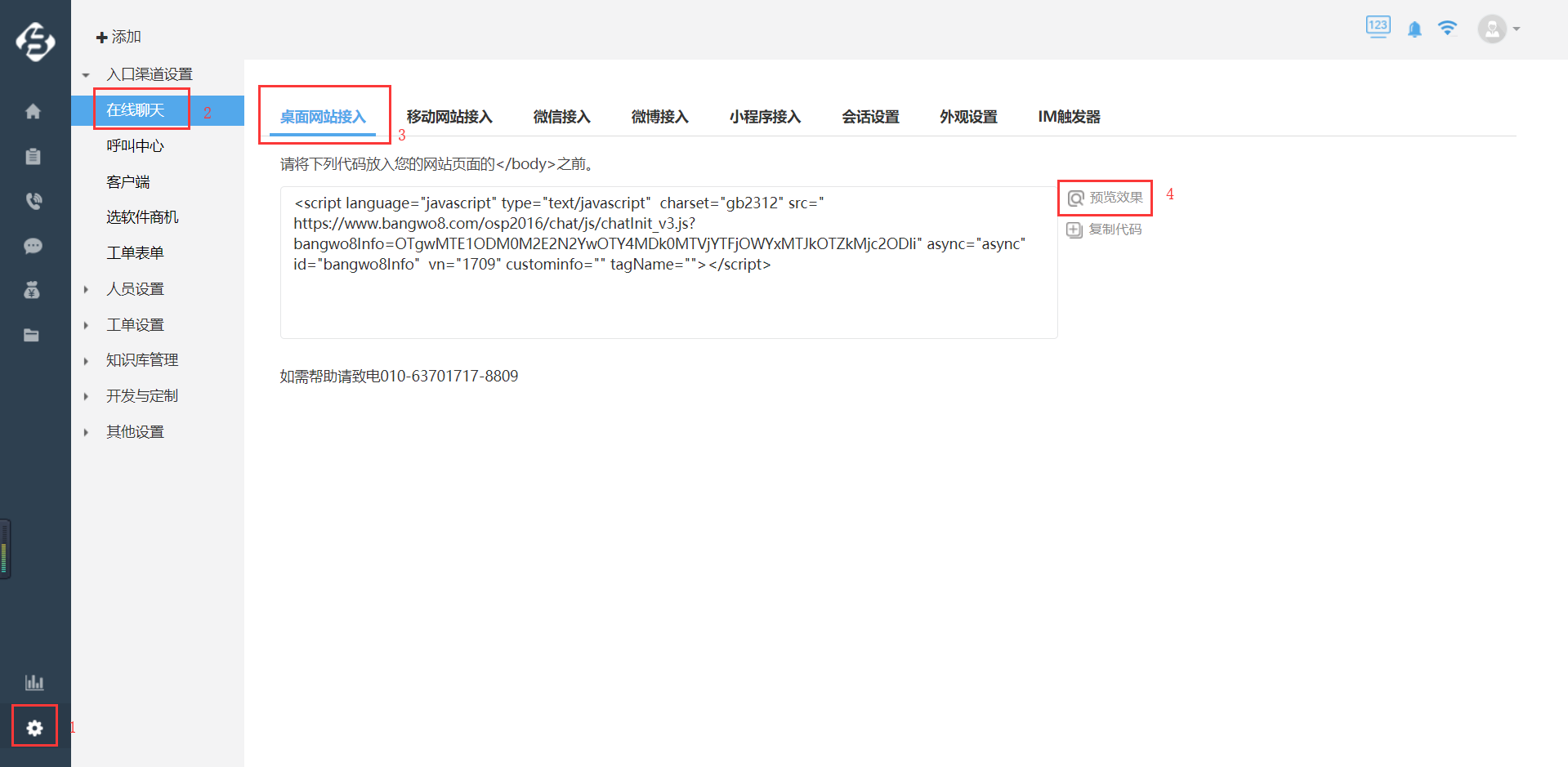Viewport: 1568px width, 767px height.
Task: Click the Wi-Fi connection status icon
Action: (x=1447, y=29)
